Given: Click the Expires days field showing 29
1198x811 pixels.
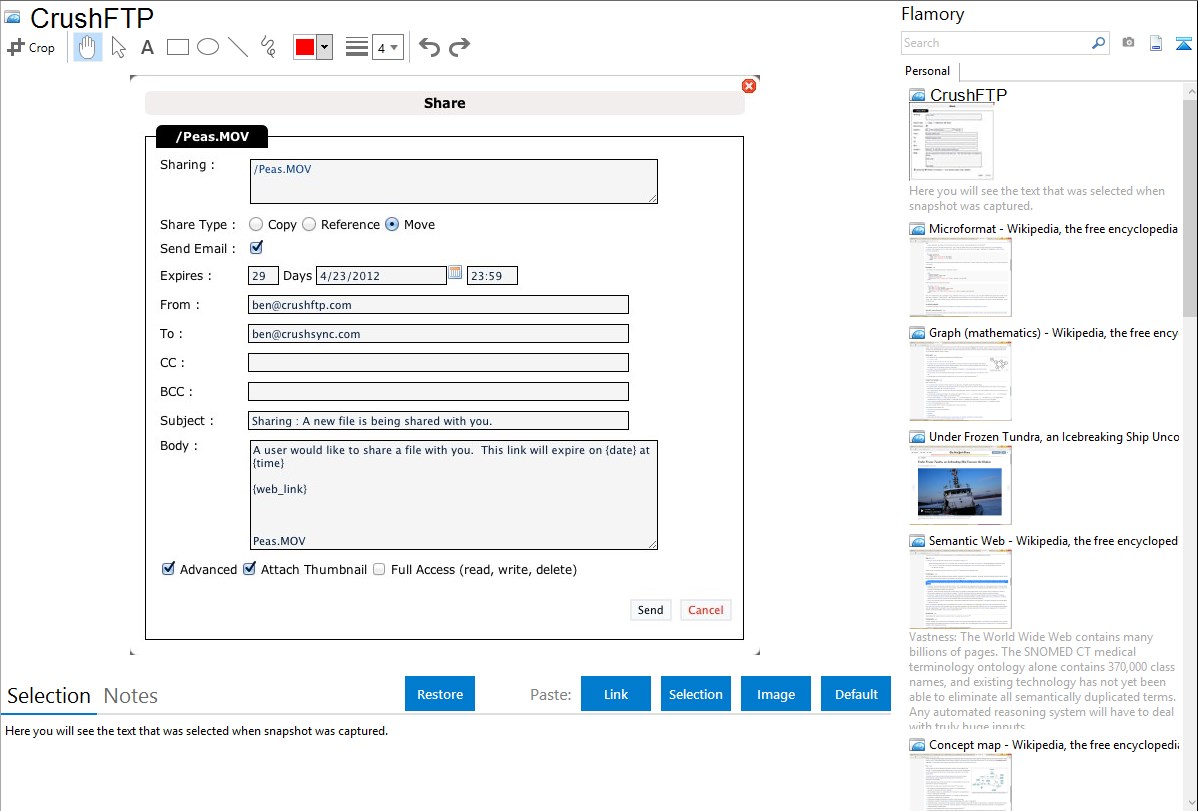Looking at the screenshot, I should [x=263, y=276].
